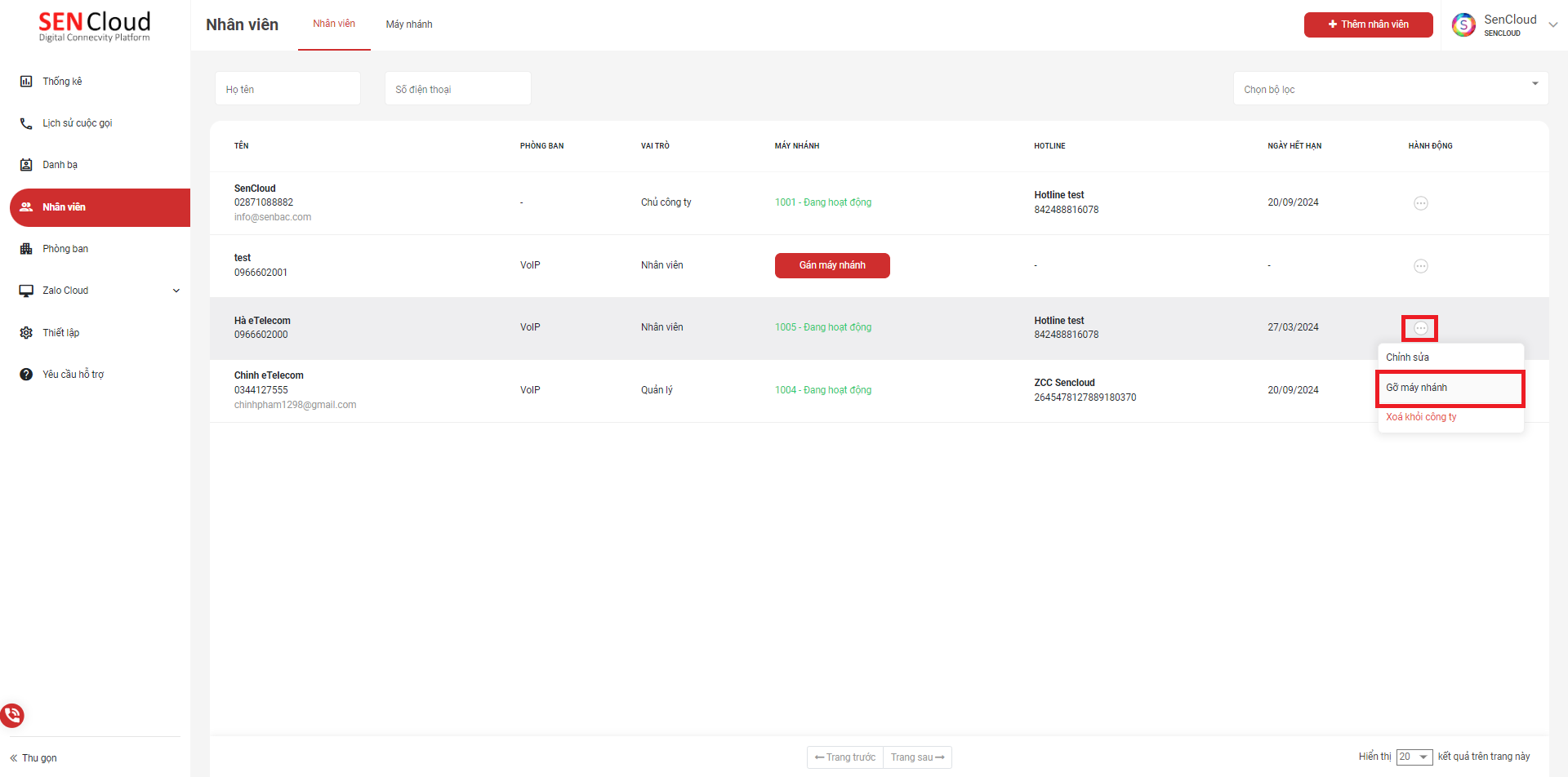Image resolution: width=1568 pixels, height=777 pixels.
Task: Open action menu for SenCloud row
Action: (1420, 203)
